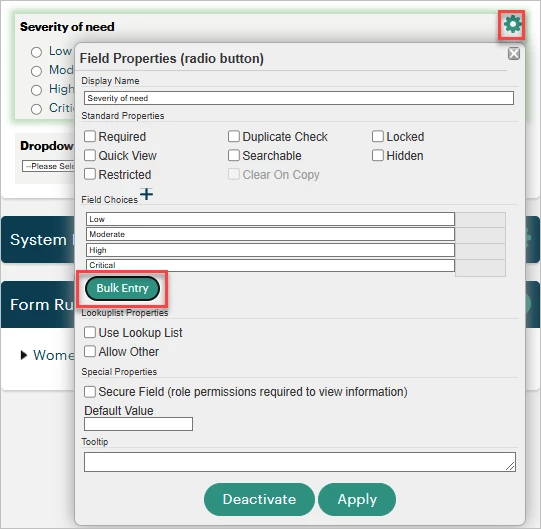541x529 pixels.
Task: Check the Required checkbox
Action: (x=90, y=136)
